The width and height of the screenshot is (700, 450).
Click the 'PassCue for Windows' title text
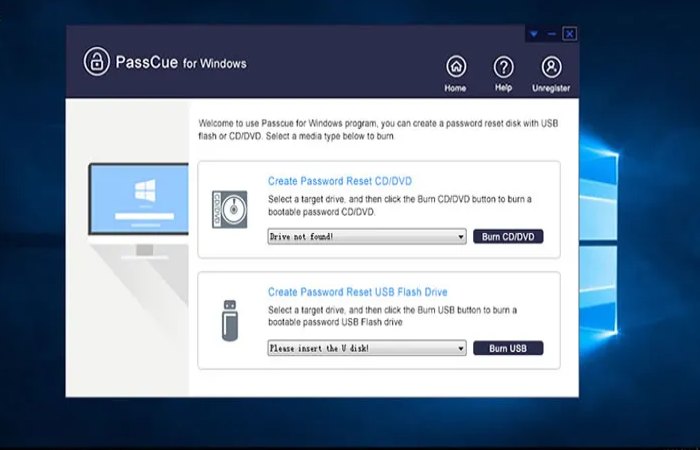(181, 62)
